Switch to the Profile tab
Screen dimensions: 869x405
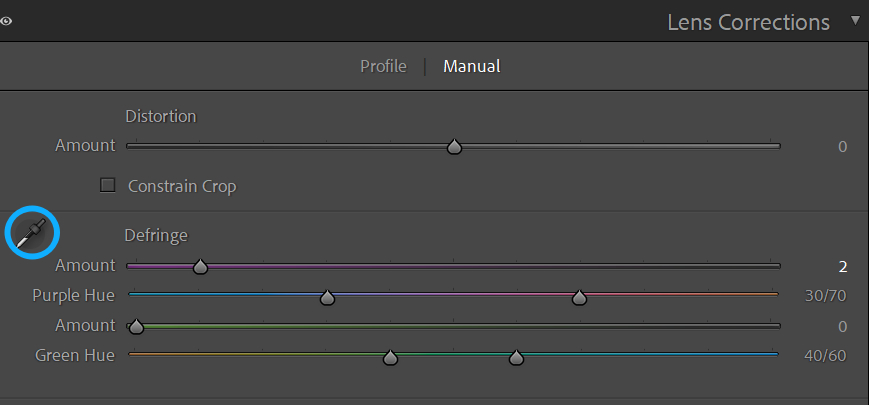pyautogui.click(x=383, y=66)
